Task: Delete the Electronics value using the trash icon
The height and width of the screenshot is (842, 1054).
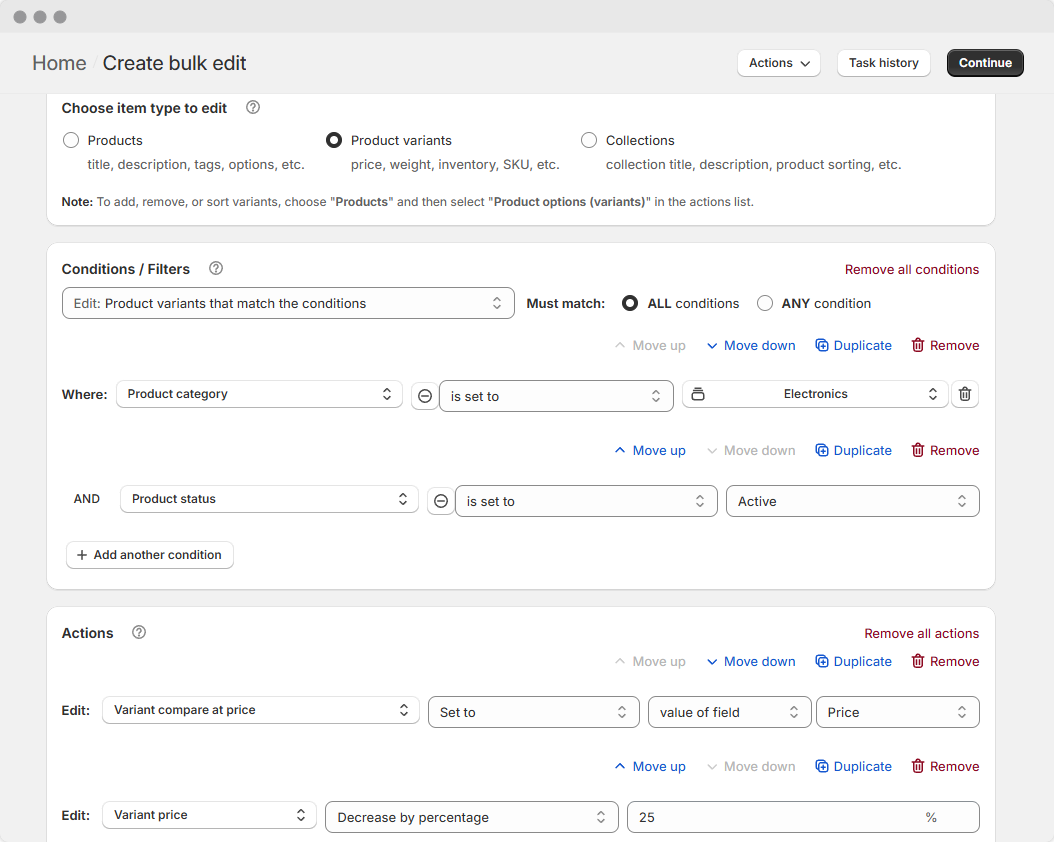Action: (964, 394)
